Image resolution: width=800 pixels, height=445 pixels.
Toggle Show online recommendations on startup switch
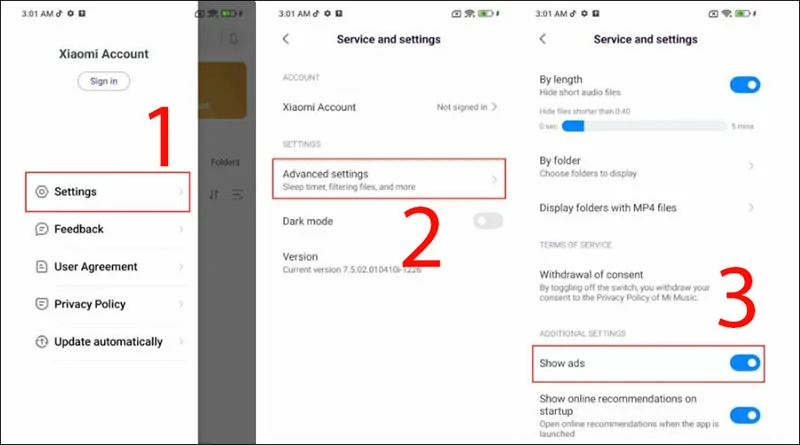[745, 415]
